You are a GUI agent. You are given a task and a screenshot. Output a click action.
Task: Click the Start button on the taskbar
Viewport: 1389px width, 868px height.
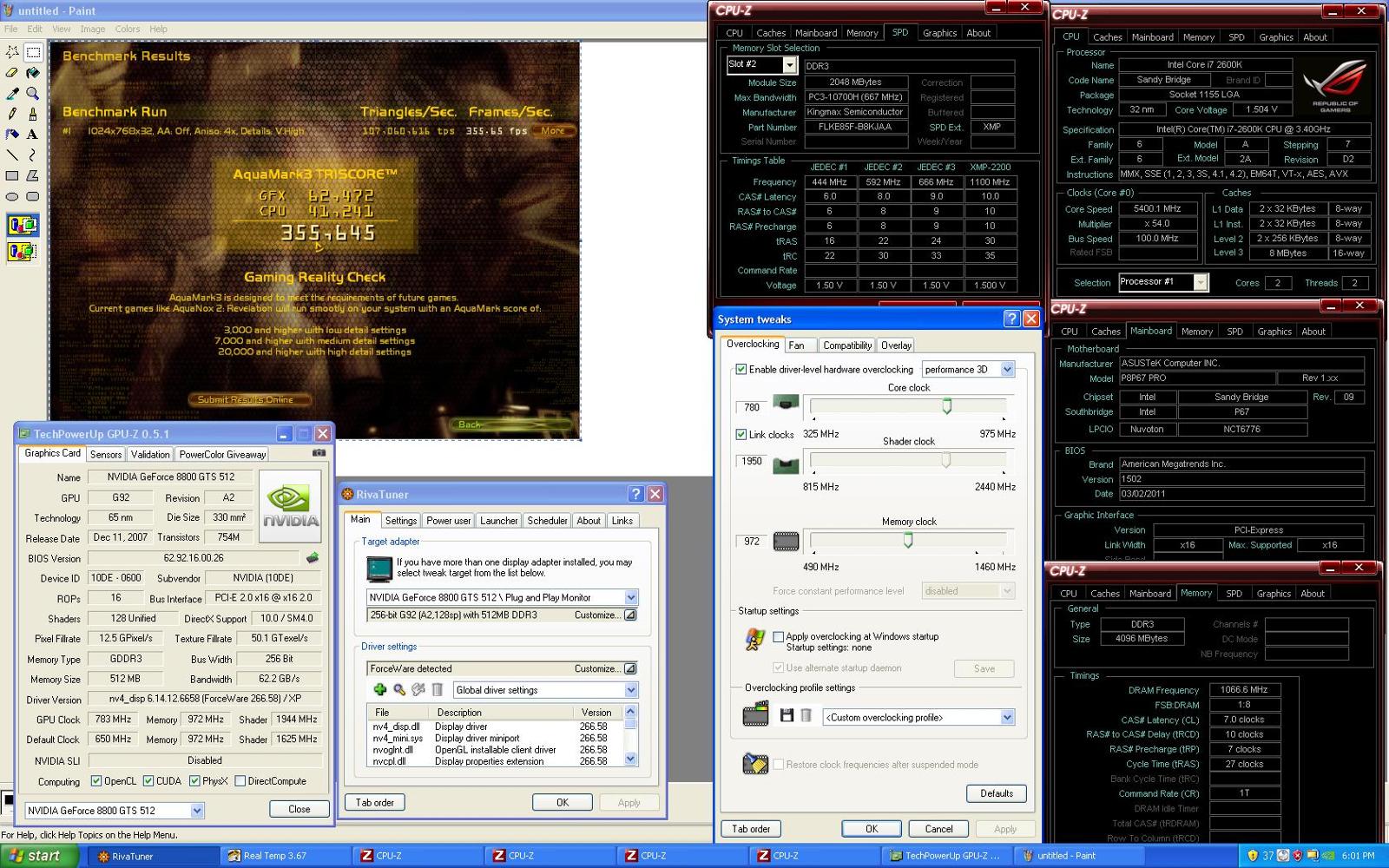click(41, 856)
